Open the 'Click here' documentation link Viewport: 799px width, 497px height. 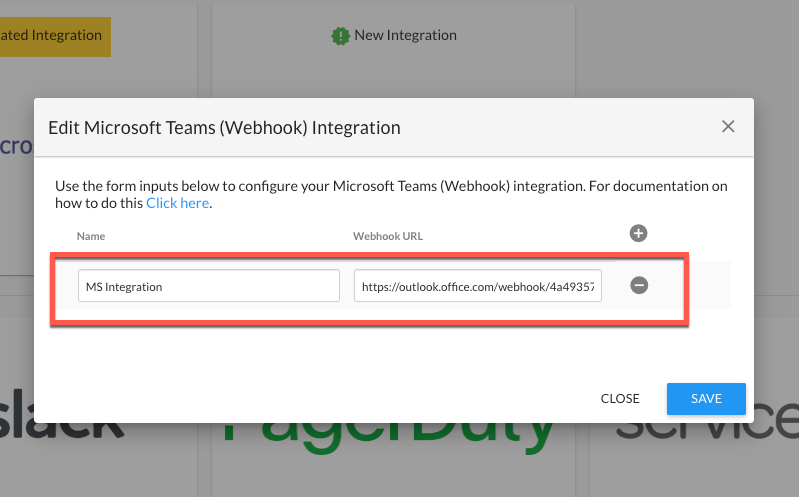[178, 203]
